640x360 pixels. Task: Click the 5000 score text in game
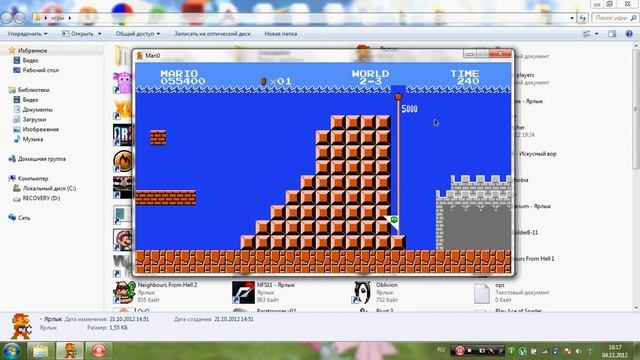409,109
